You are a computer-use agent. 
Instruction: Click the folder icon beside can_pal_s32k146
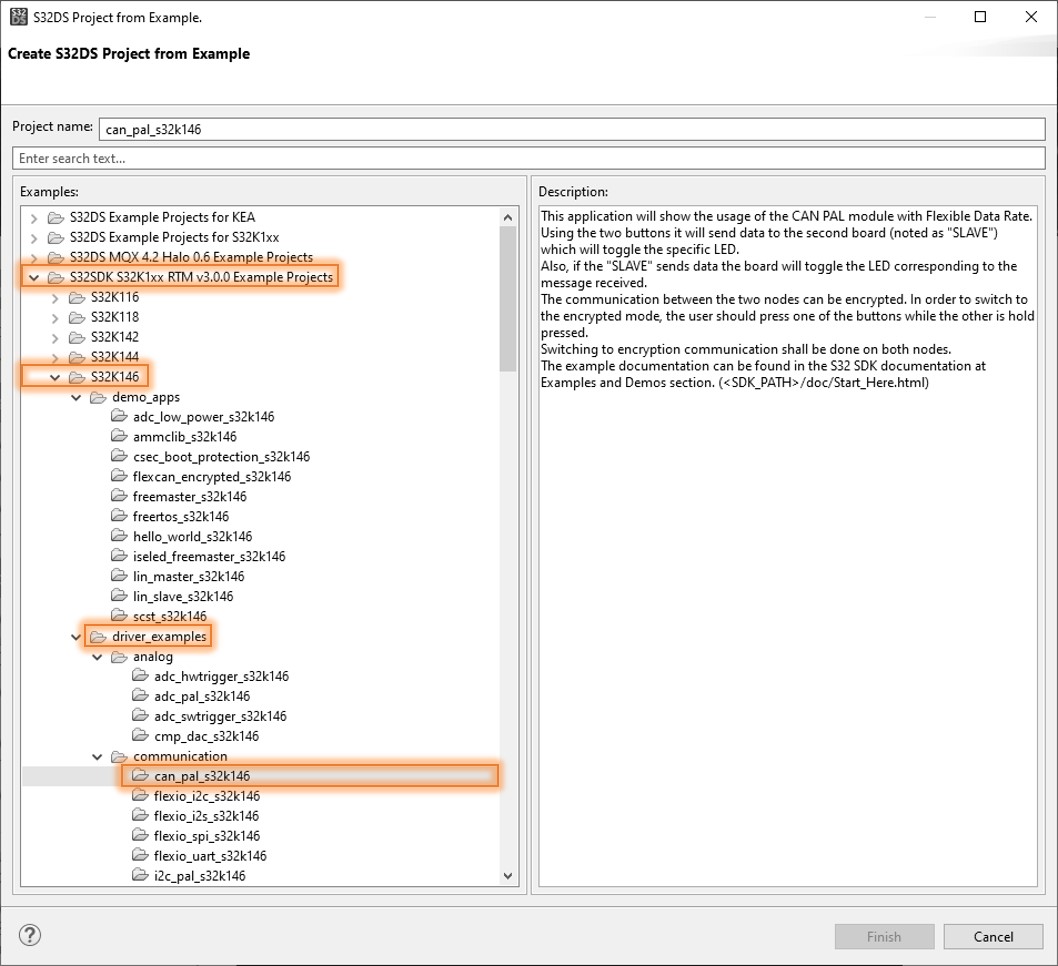[x=140, y=775]
